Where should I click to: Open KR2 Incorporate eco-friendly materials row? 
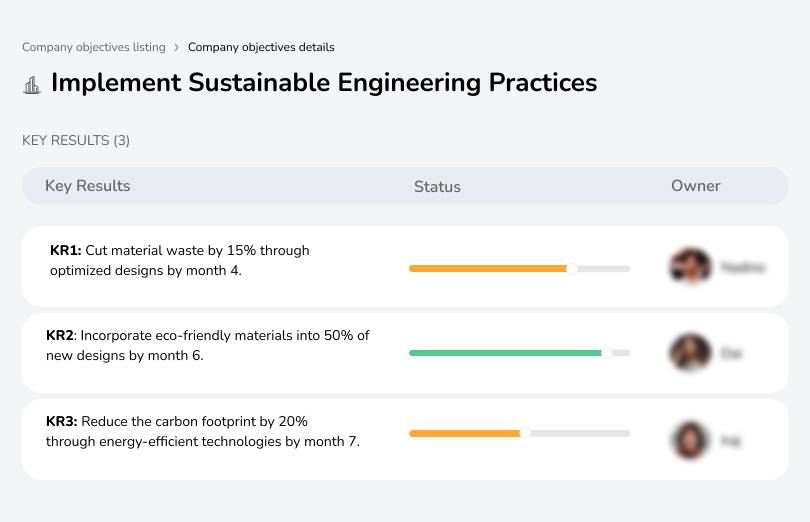[405, 353]
